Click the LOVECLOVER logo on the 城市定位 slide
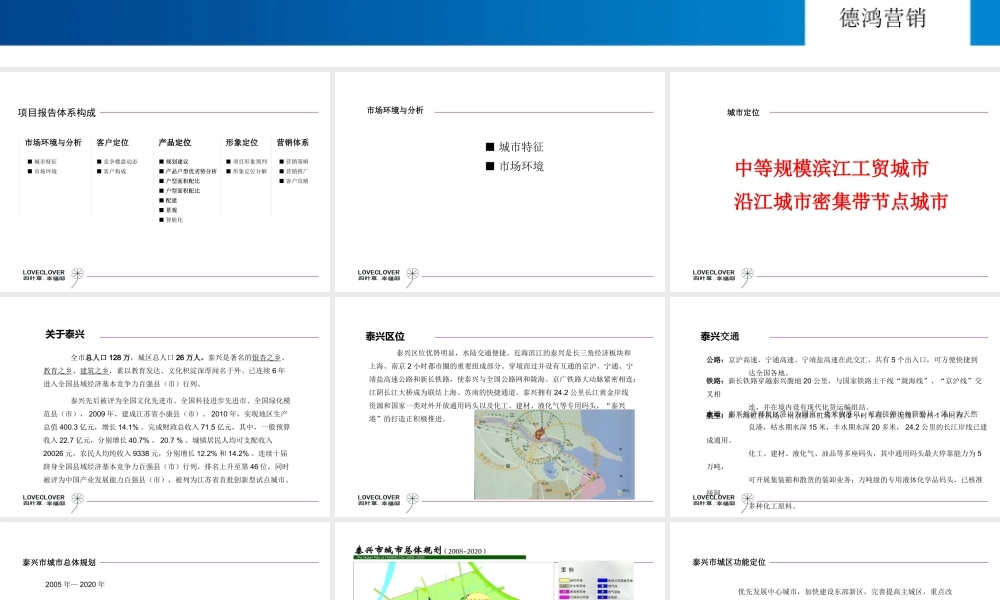The height and width of the screenshot is (600, 1000). 723,275
